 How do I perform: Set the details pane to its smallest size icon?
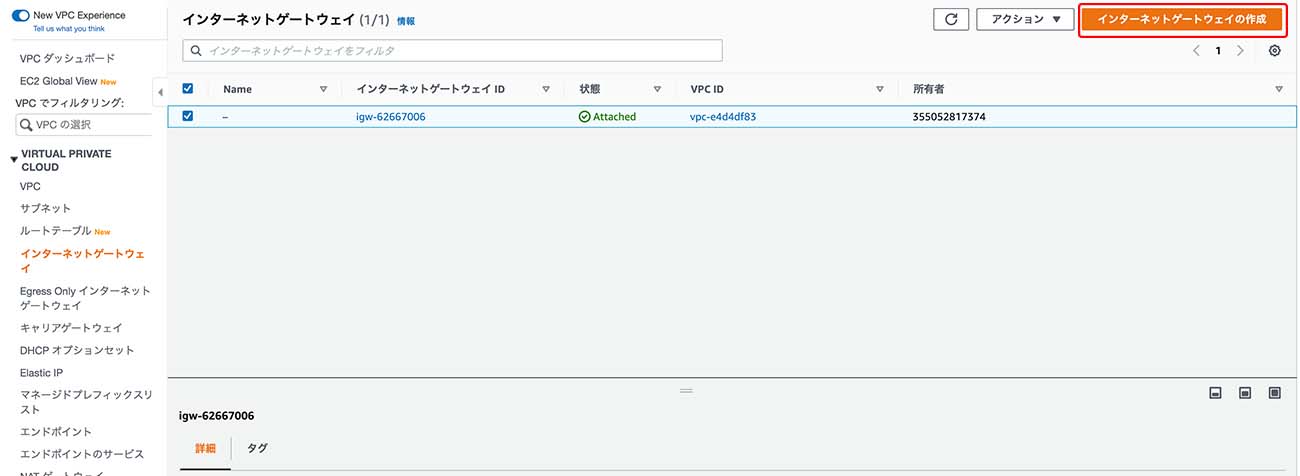point(1216,393)
